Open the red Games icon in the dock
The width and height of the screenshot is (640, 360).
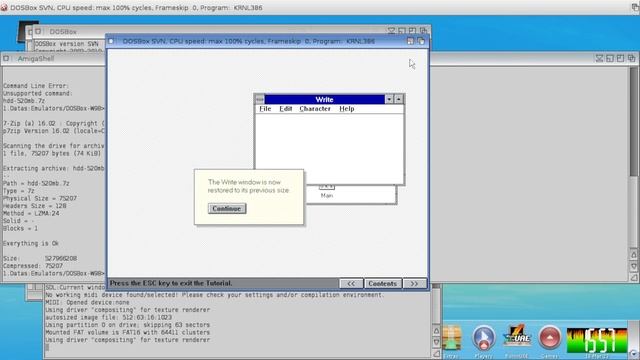click(x=550, y=338)
